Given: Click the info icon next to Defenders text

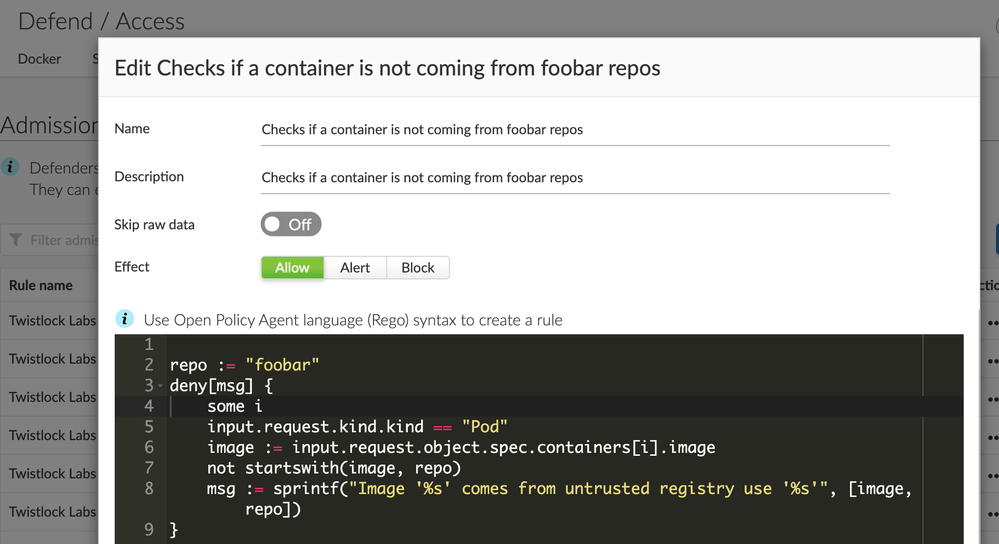Looking at the screenshot, I should coord(11,168).
